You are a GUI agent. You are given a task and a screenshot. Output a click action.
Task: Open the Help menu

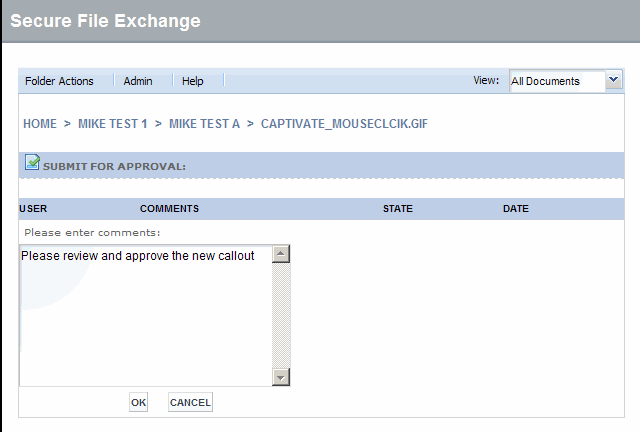point(193,81)
